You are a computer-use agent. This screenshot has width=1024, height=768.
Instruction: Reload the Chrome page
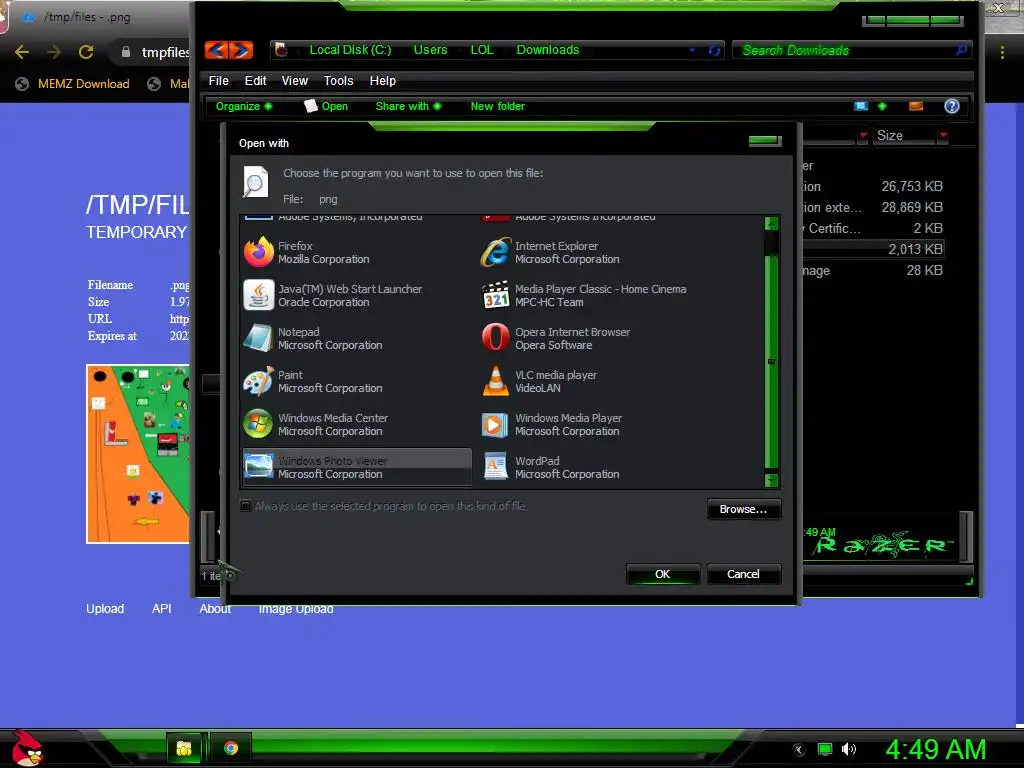86,52
